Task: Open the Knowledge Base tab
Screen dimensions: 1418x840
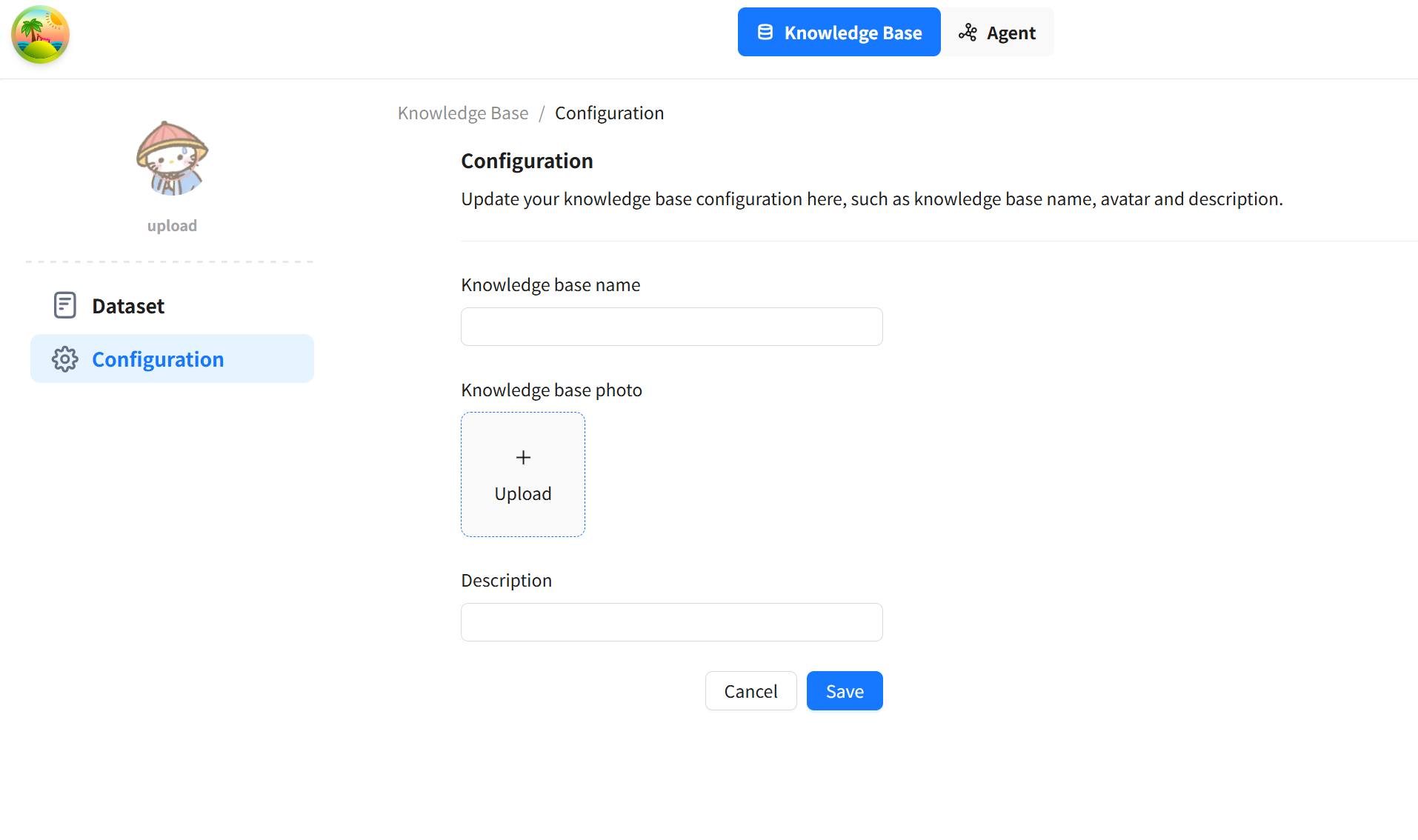Action: (839, 33)
